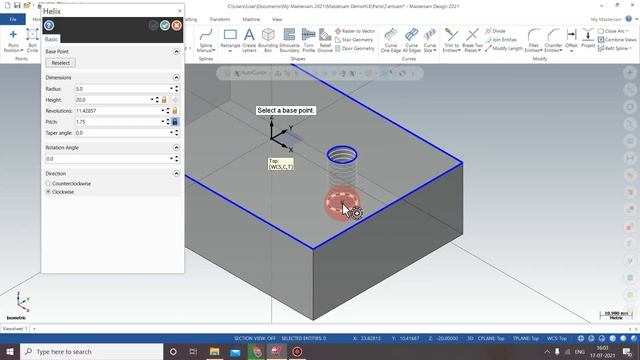The height and width of the screenshot is (360, 640).
Task: Open the Radius value dropdown
Action: pyautogui.click(x=171, y=89)
